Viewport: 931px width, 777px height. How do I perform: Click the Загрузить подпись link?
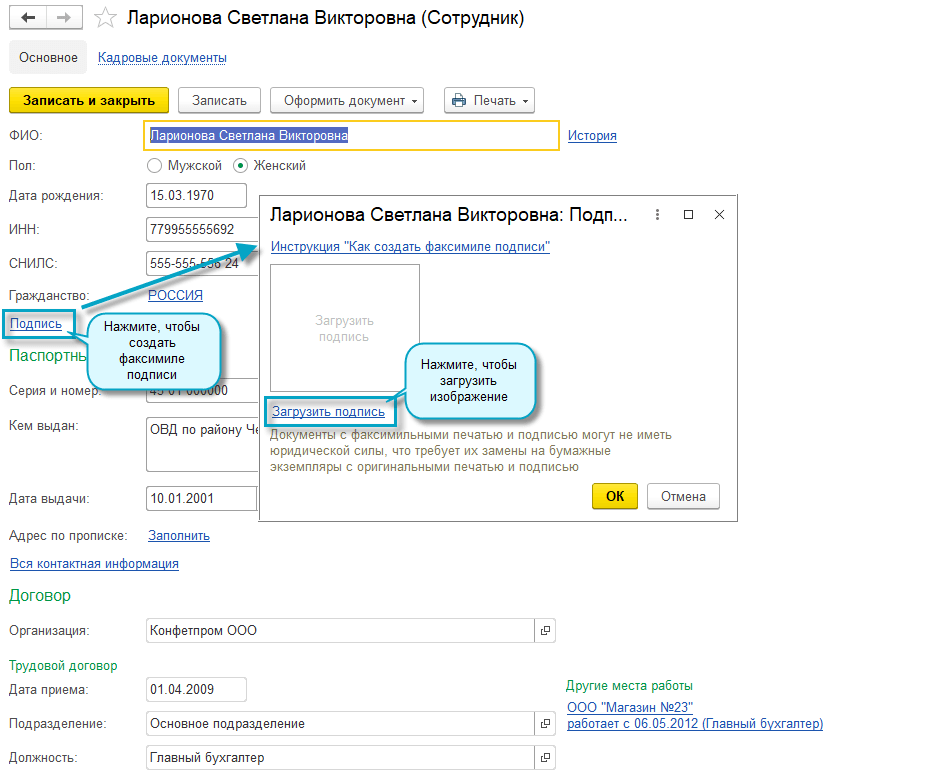pos(328,411)
